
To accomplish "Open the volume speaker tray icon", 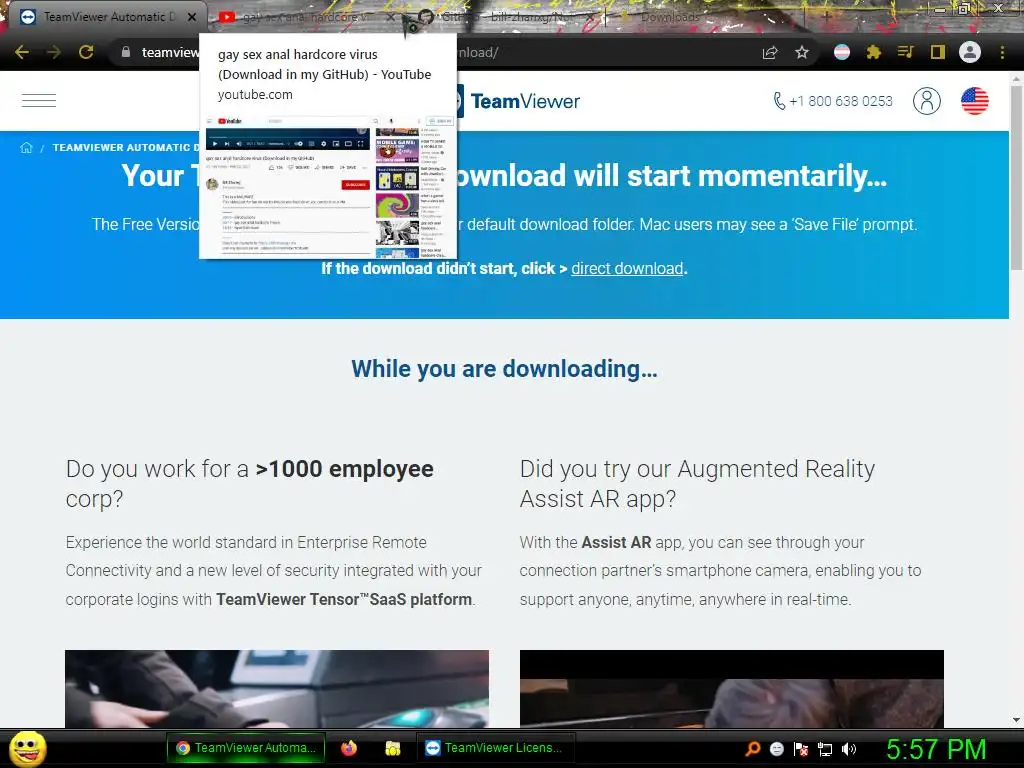I will [849, 748].
